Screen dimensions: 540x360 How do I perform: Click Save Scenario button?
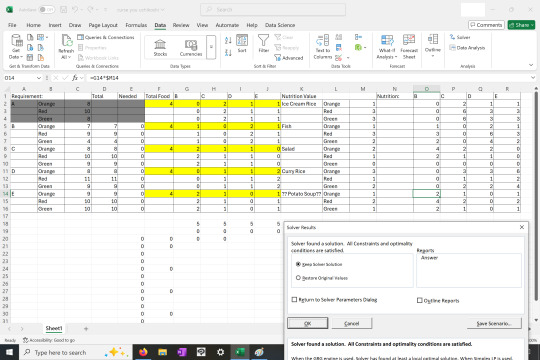[x=494, y=323]
